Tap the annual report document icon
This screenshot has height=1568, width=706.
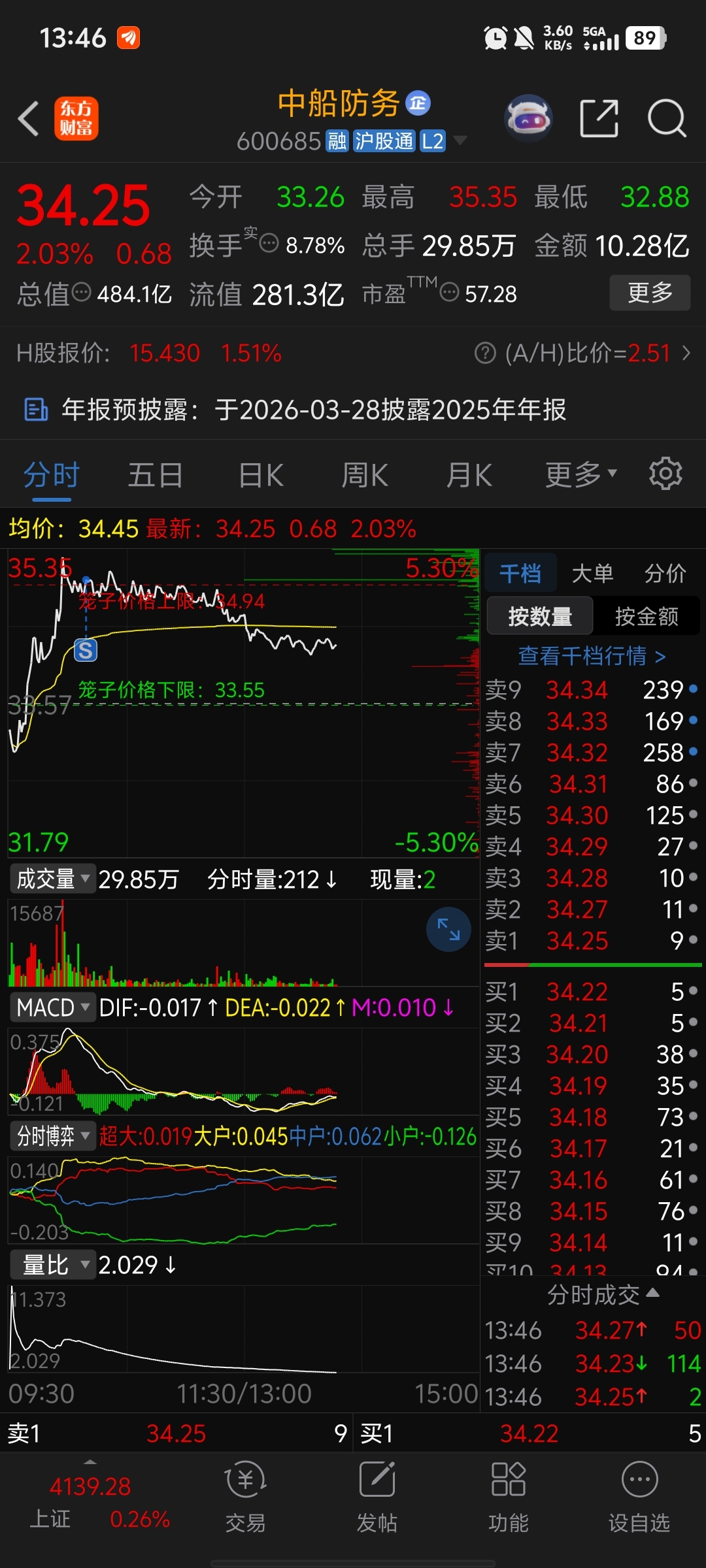tap(36, 410)
